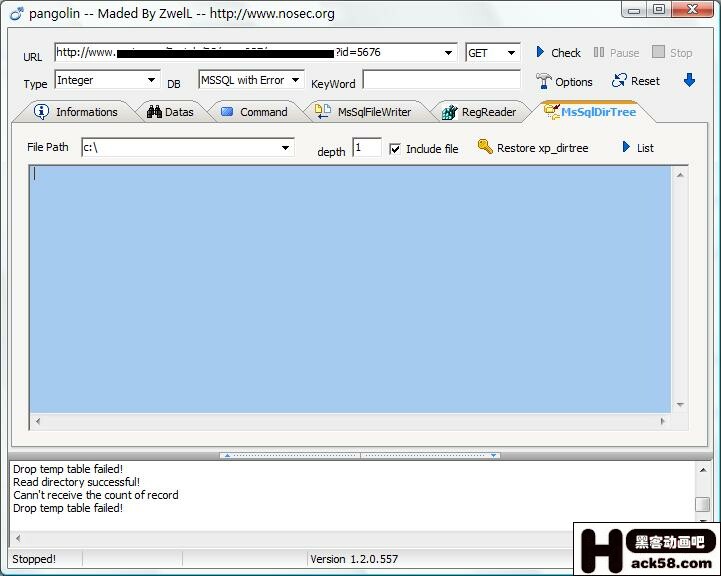
Task: Click the depth value field
Action: click(366, 148)
